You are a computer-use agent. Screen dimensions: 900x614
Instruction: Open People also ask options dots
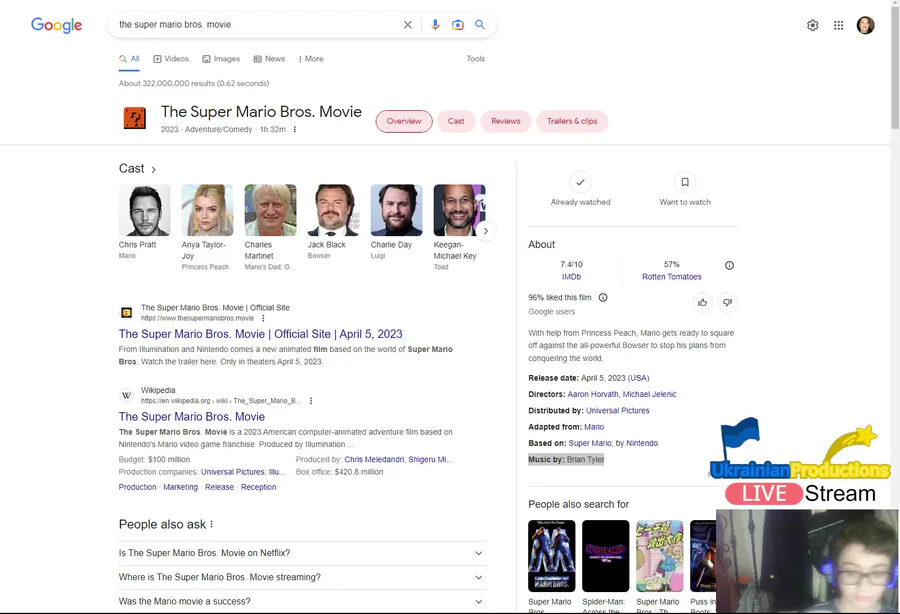(211, 524)
